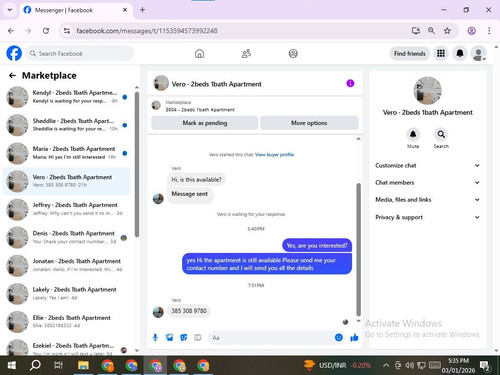The width and height of the screenshot is (500, 375).
Task: Expand Chat members section
Action: pos(428,183)
